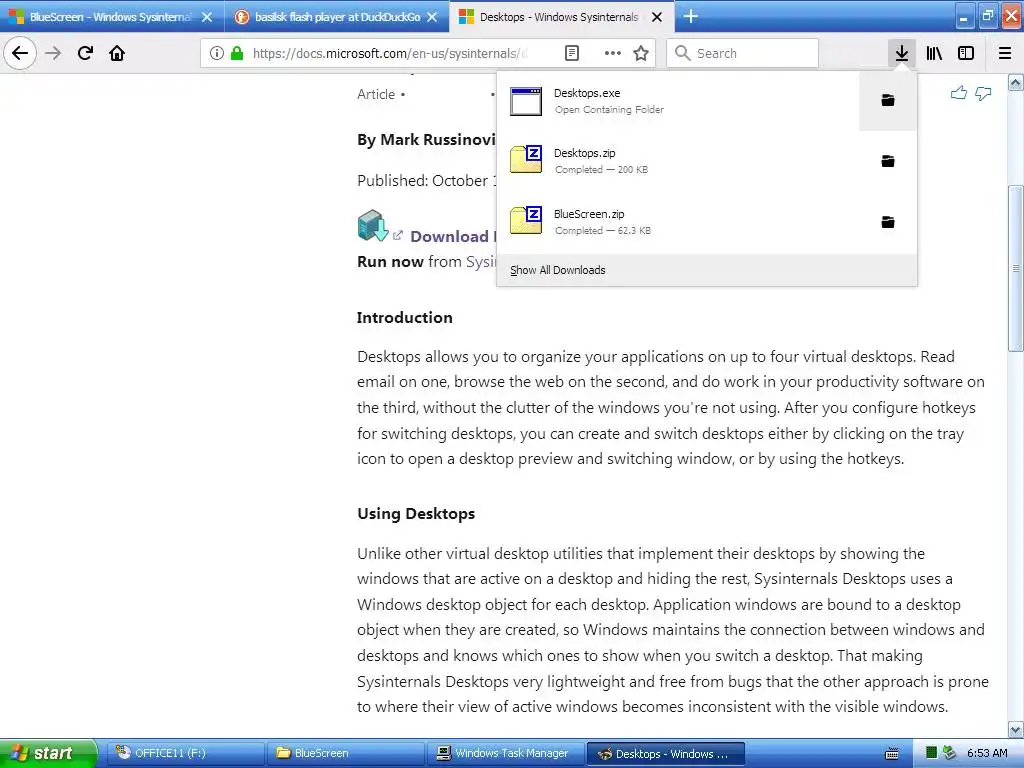This screenshot has width=1024, height=768.
Task: Switch to Windows Task Manager on taskbar
Action: click(504, 753)
